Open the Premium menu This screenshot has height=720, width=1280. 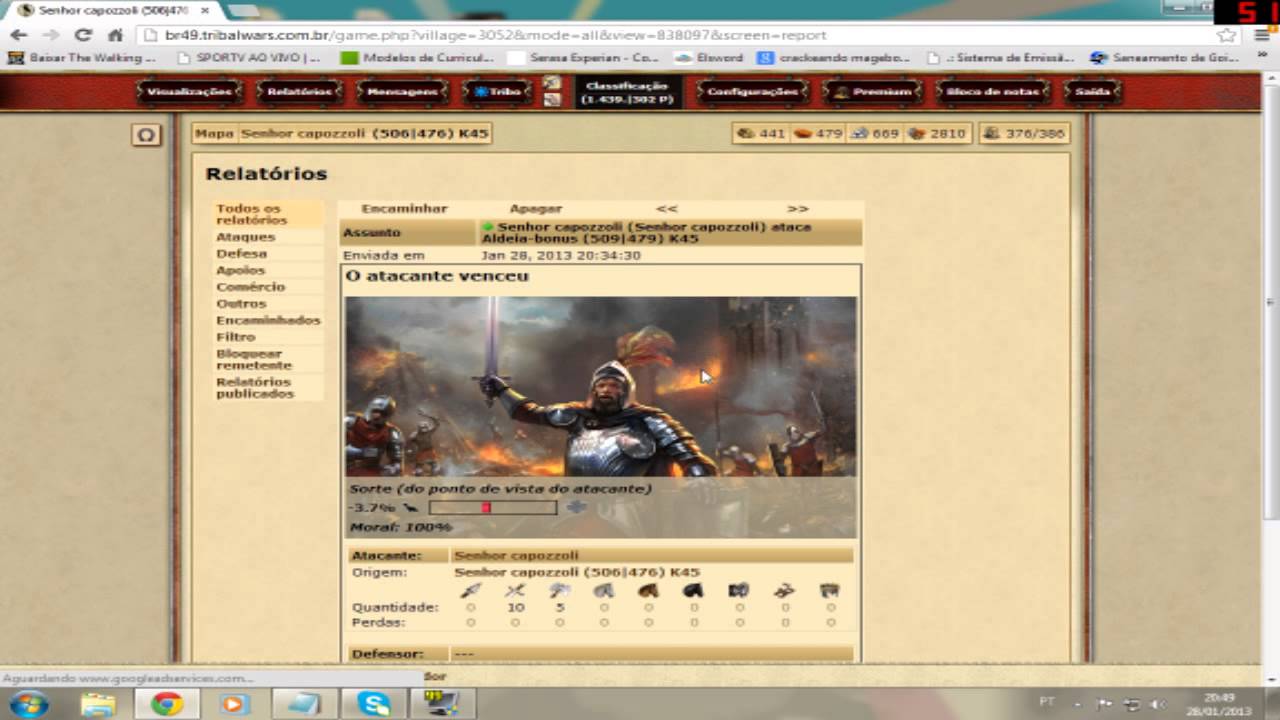click(x=873, y=92)
